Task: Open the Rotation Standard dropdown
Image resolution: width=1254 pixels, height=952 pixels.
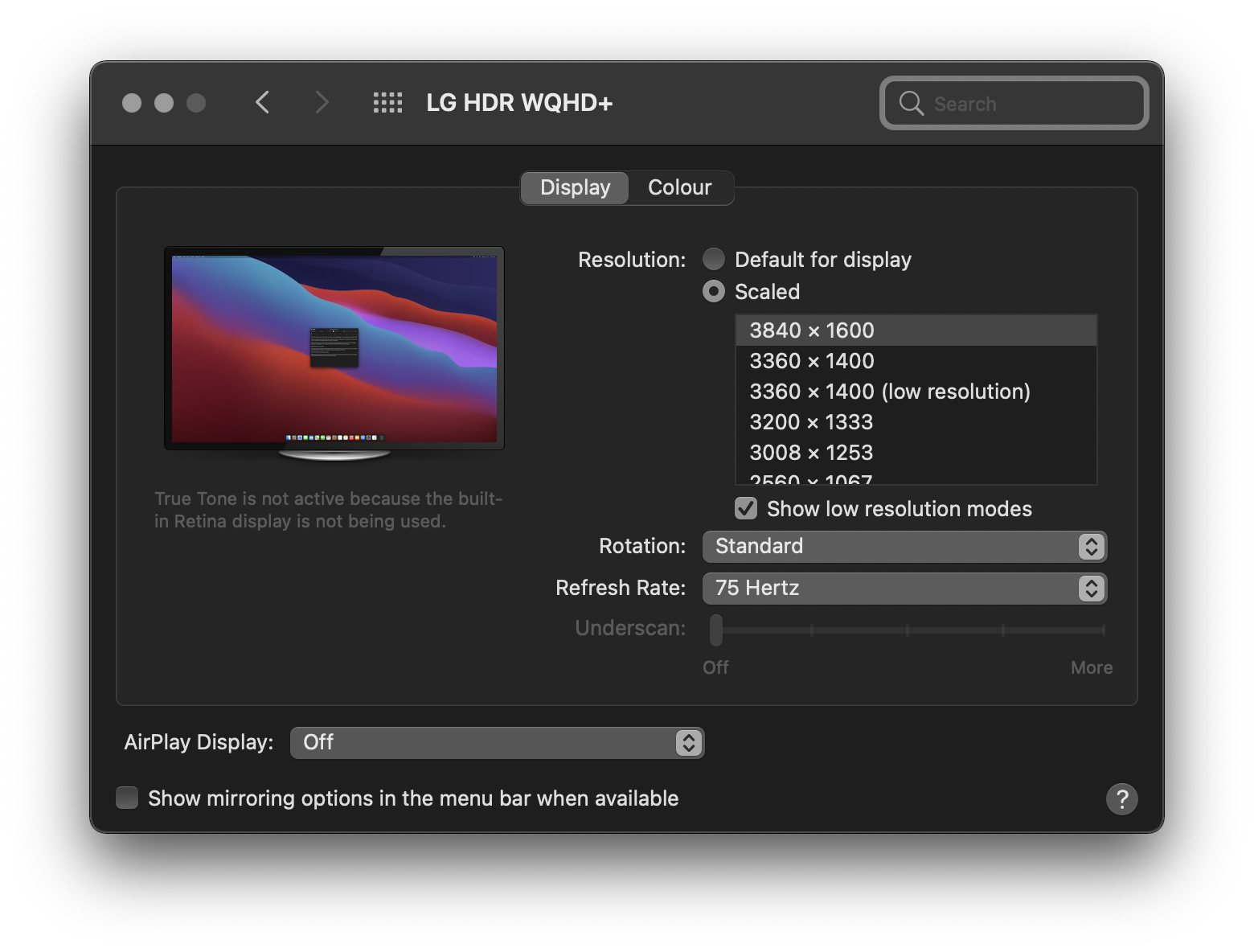Action: 904,546
